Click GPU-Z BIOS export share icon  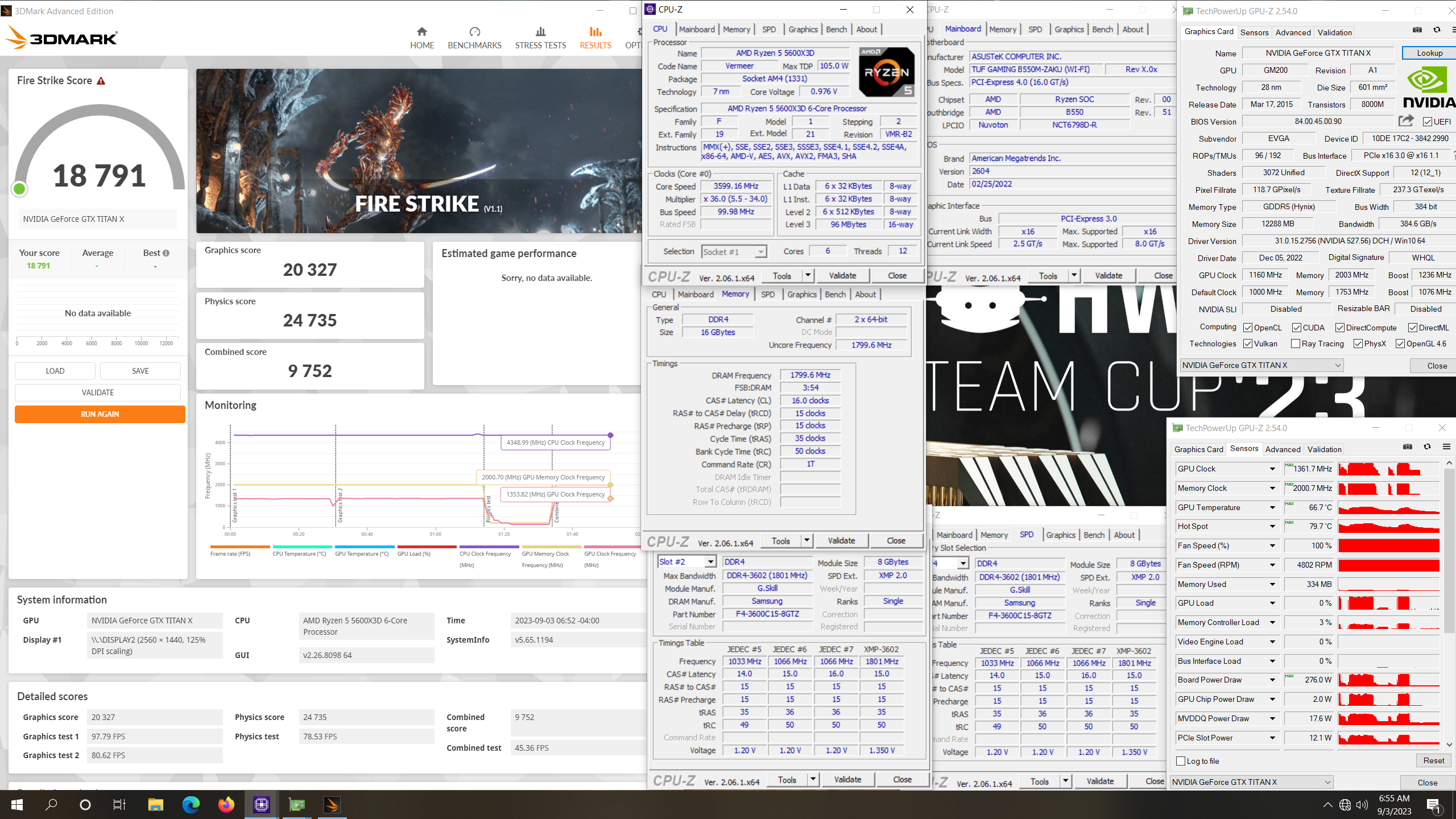click(1406, 121)
